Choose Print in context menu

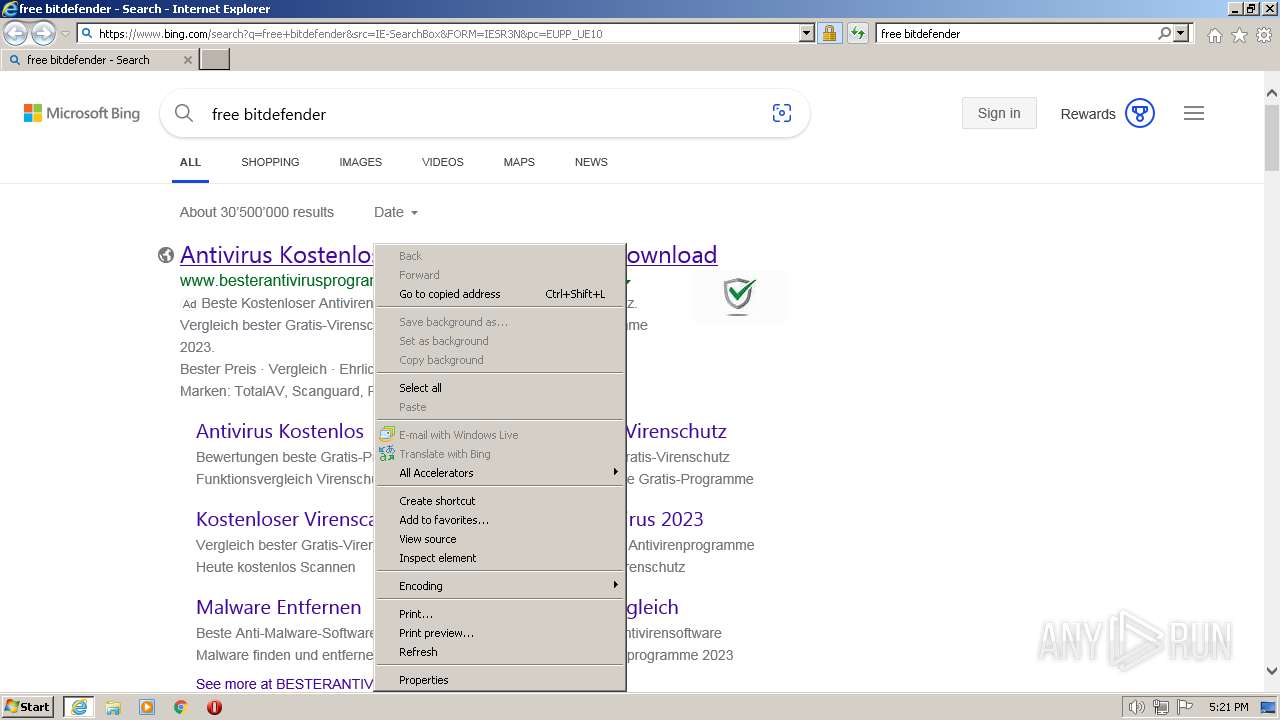(x=500, y=614)
